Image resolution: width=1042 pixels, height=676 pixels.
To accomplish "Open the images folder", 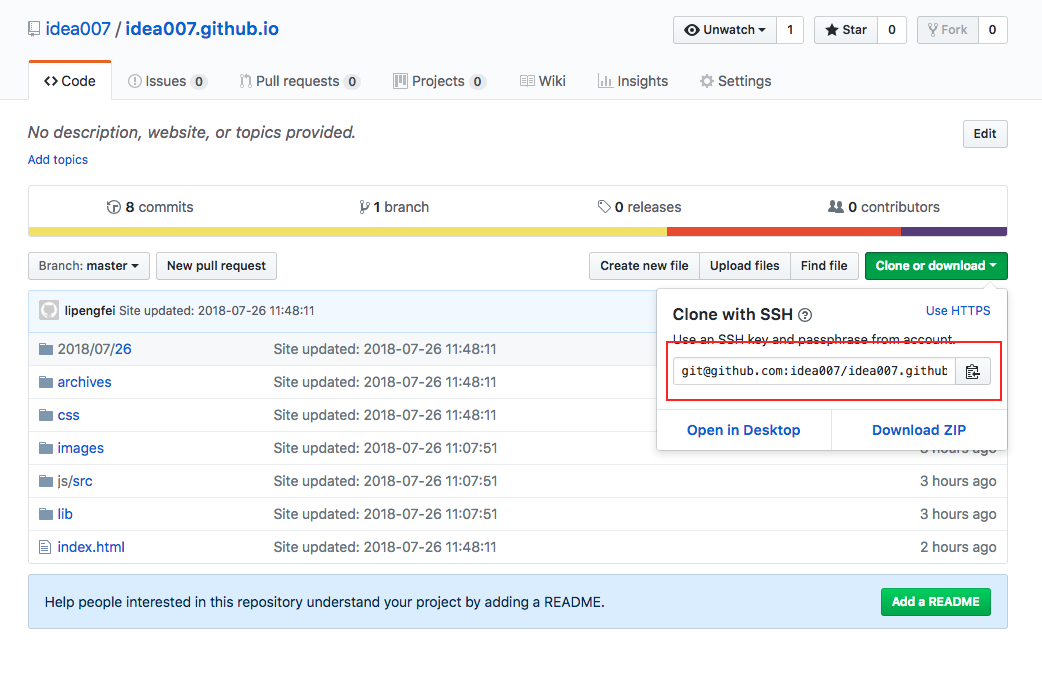I will [80, 448].
